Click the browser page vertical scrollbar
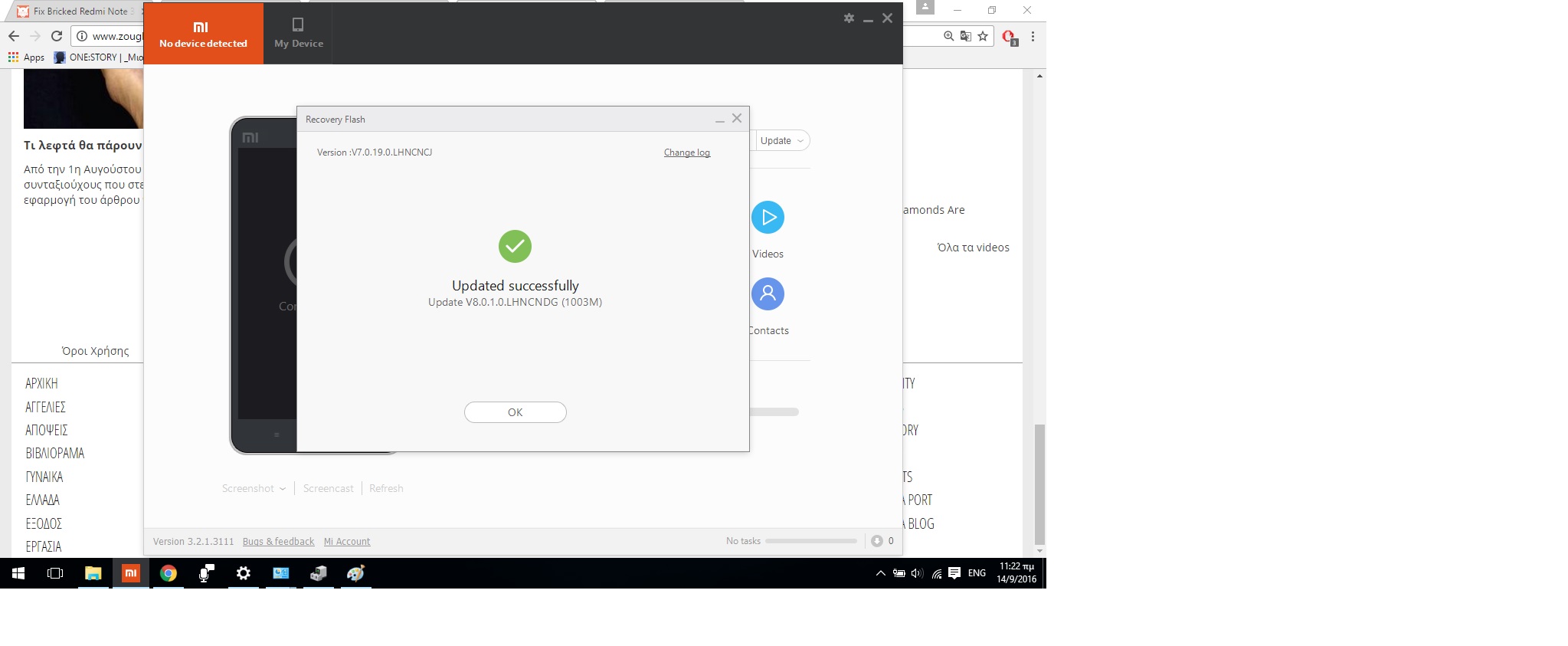This screenshot has width=1568, height=646. pyautogui.click(x=1039, y=483)
